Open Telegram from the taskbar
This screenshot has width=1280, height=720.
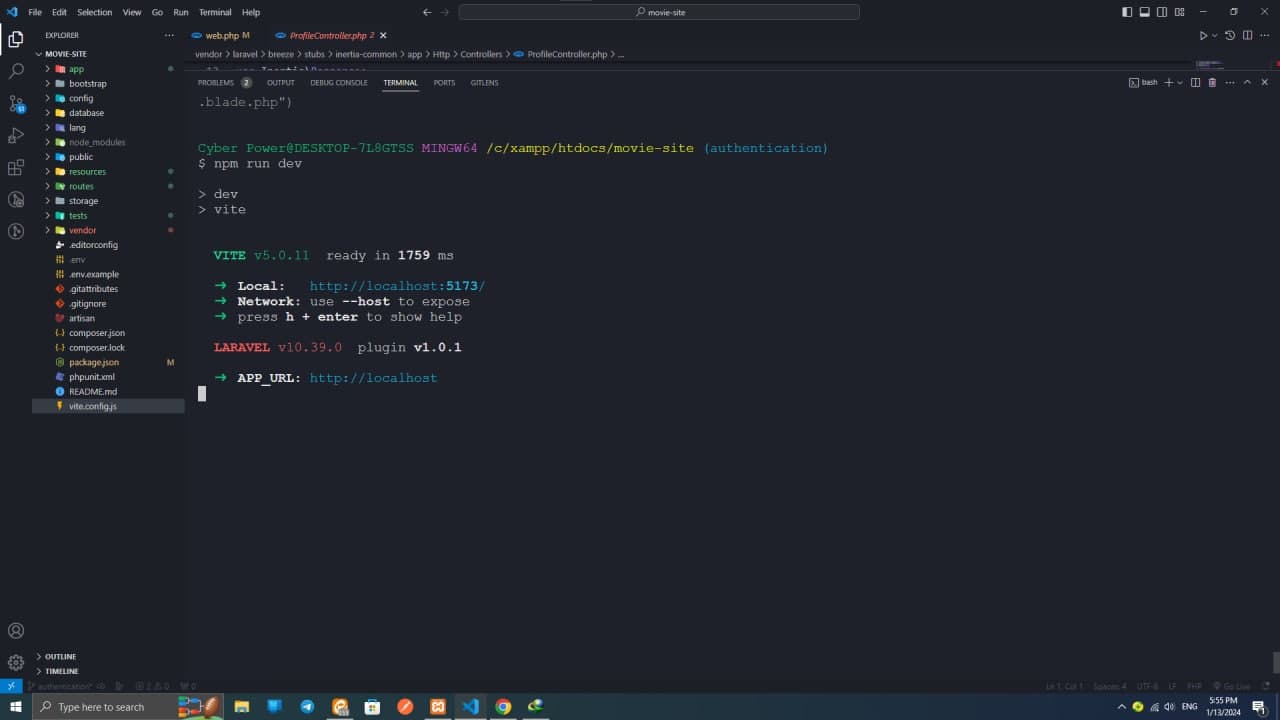pos(307,706)
